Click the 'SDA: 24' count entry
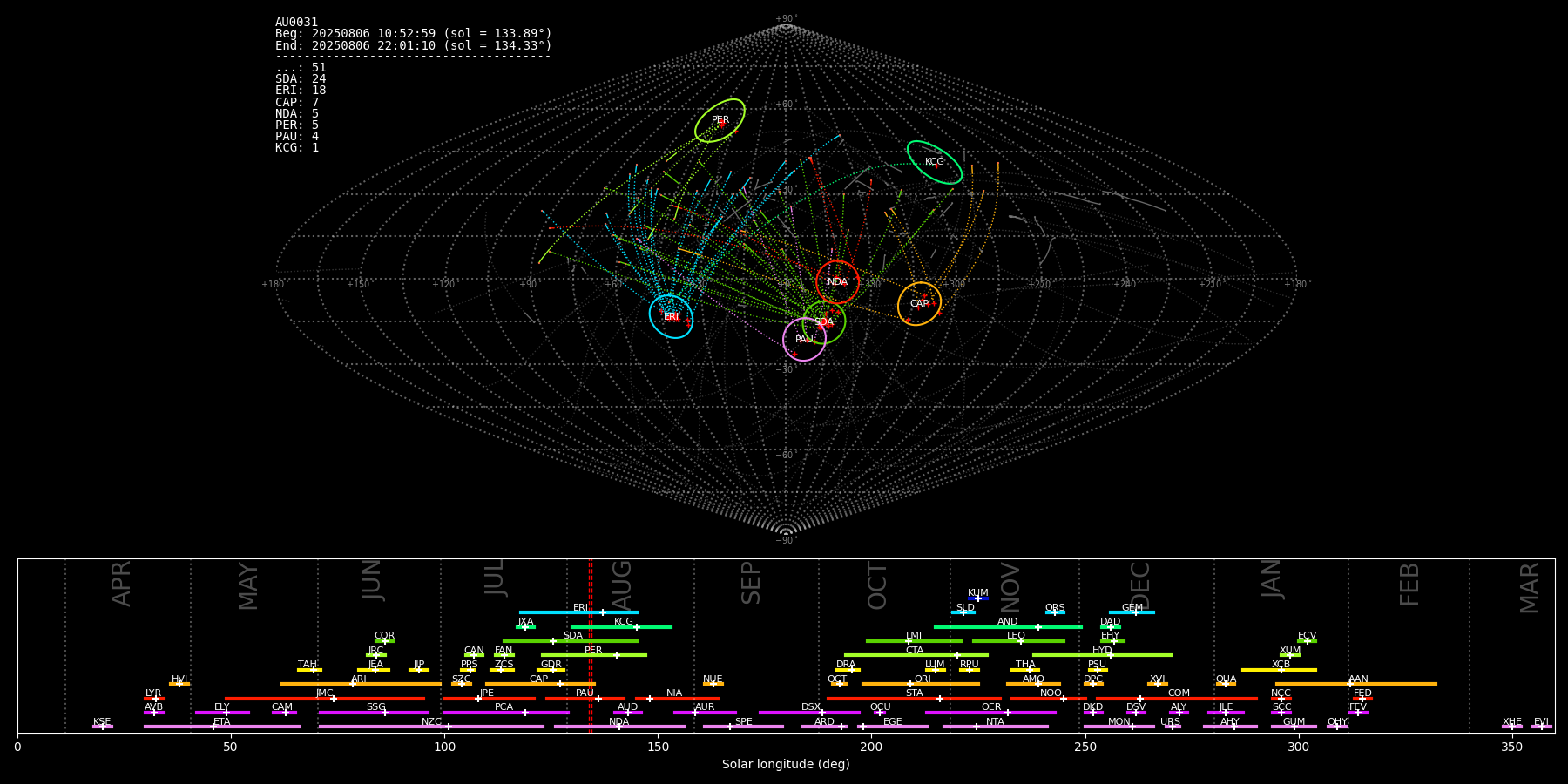The width and height of the screenshot is (1568, 784). [x=301, y=79]
